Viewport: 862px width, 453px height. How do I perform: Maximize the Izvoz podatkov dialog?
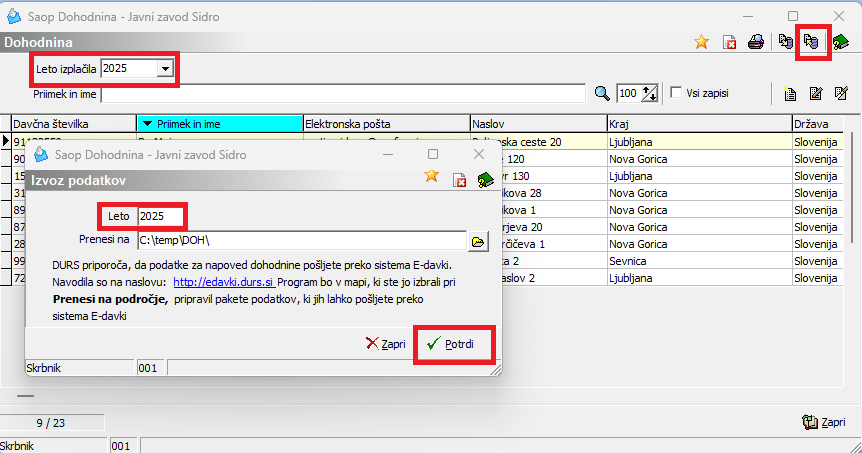click(x=433, y=154)
